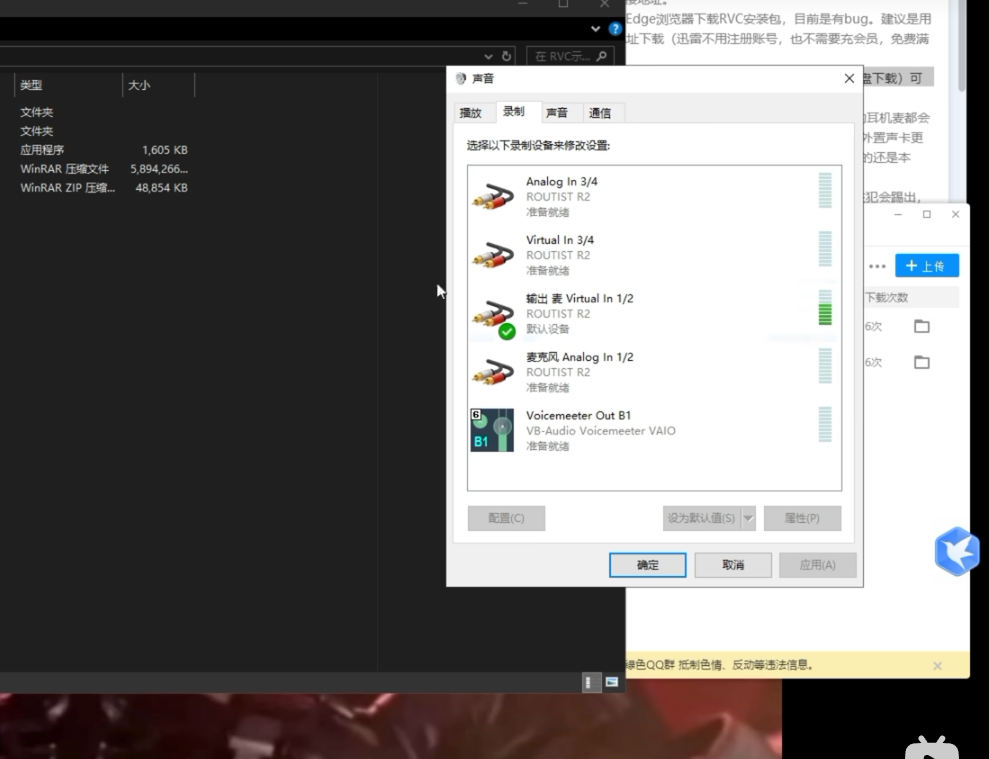Select the Virtual In 3/4 device icon

click(x=493, y=255)
